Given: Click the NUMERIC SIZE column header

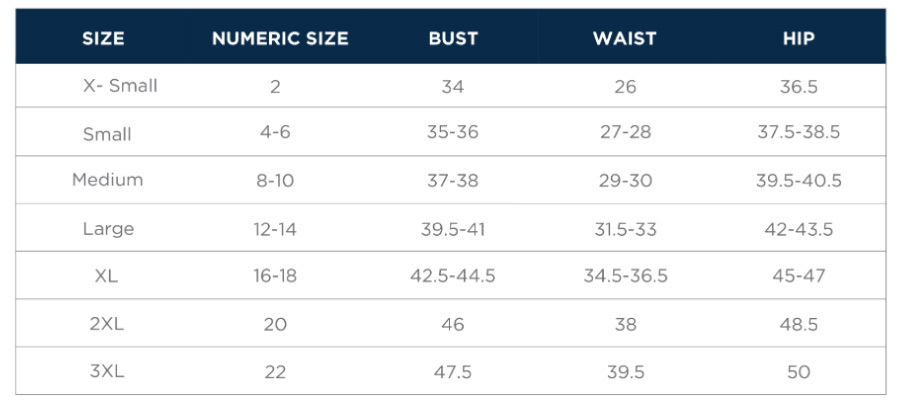Looking at the screenshot, I should pos(280,39).
